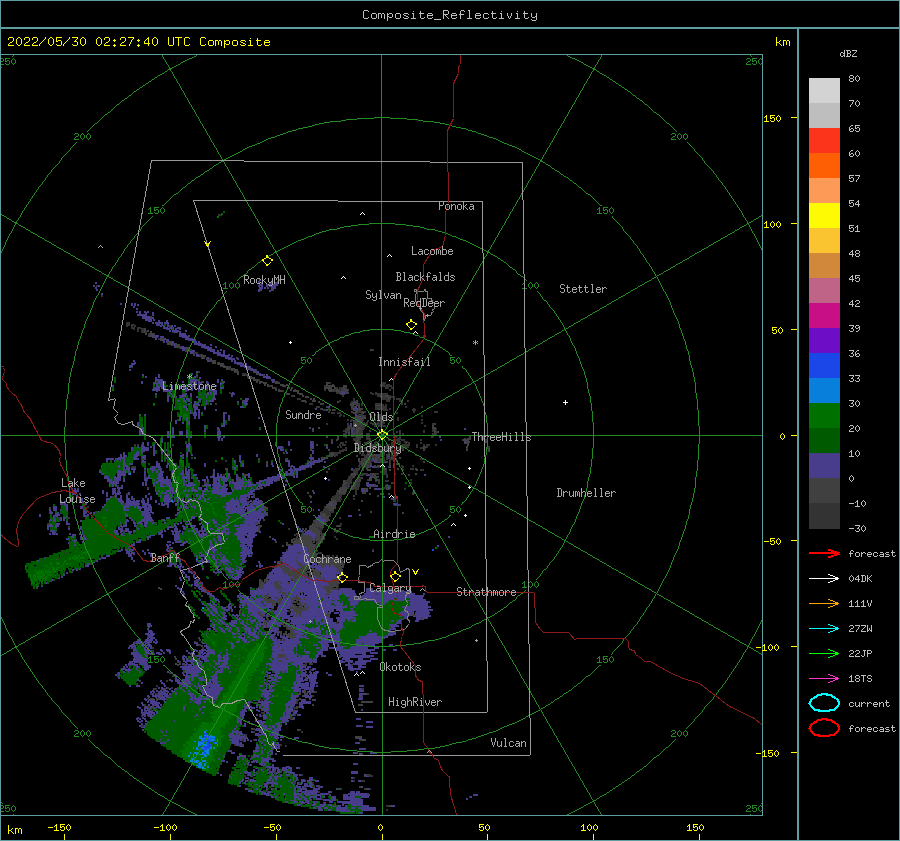Click the Innisfail city label
This screenshot has width=900, height=841.
pyautogui.click(x=404, y=362)
